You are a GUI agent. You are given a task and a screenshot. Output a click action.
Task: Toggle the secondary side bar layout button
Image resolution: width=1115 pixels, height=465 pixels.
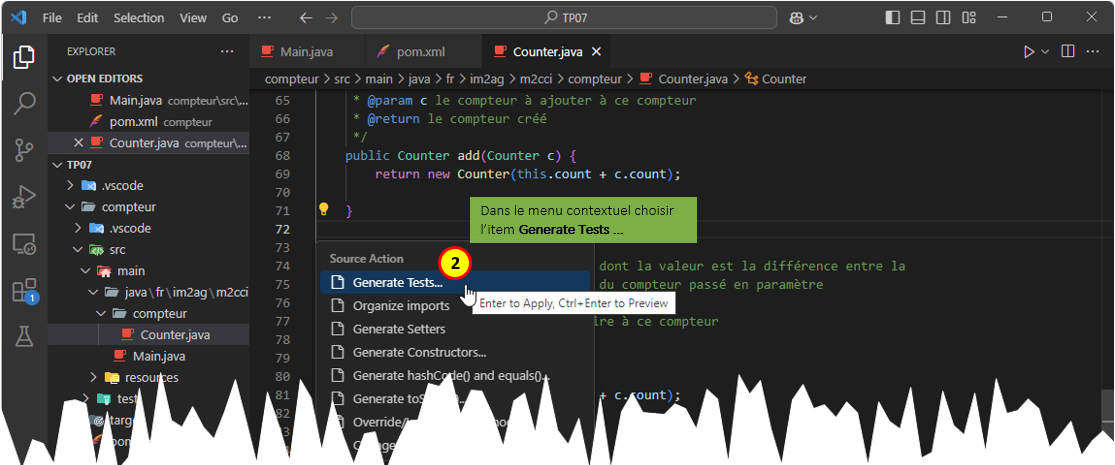[943, 18]
